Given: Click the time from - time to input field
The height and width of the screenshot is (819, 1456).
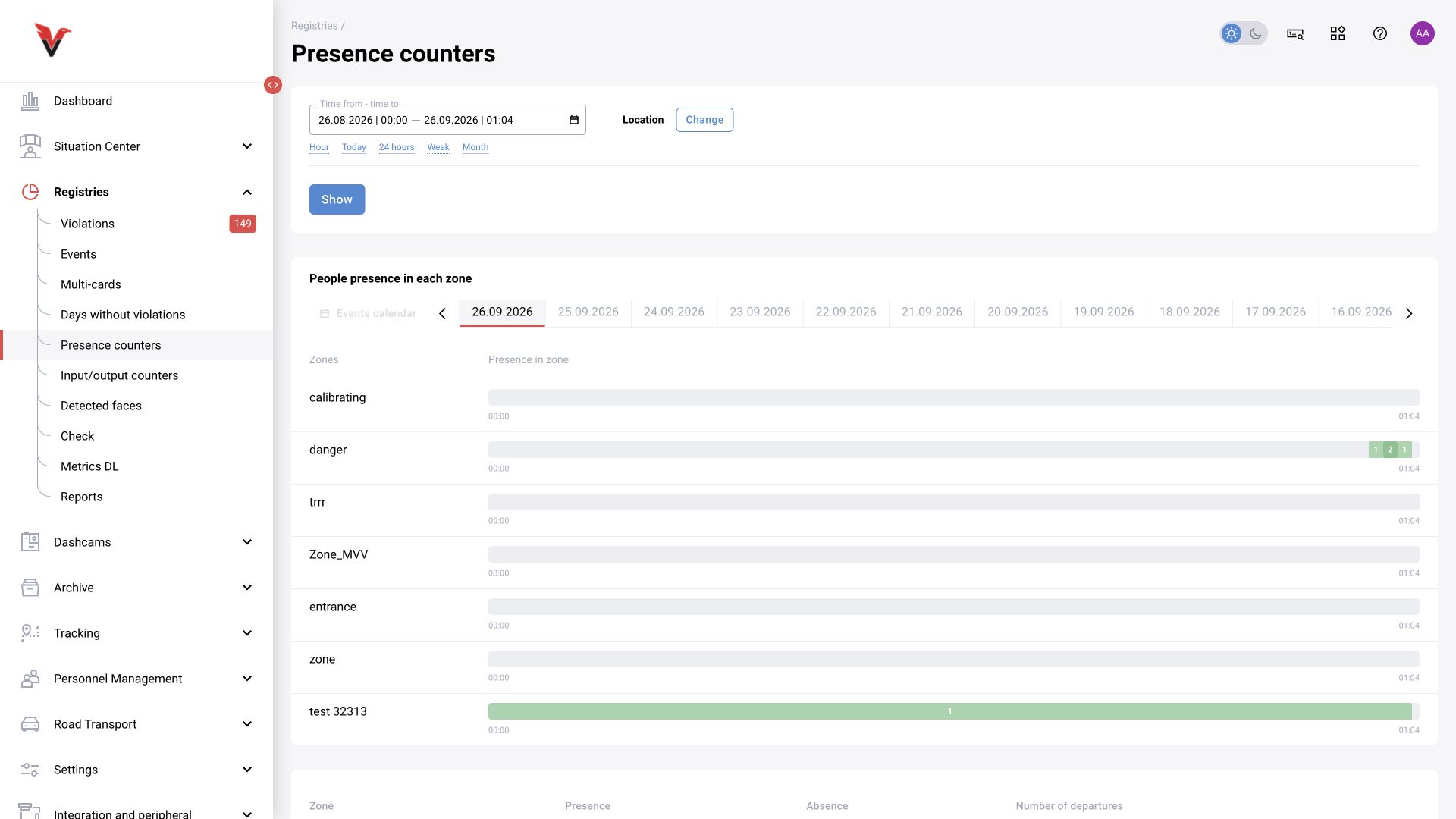Looking at the screenshot, I should 447,120.
